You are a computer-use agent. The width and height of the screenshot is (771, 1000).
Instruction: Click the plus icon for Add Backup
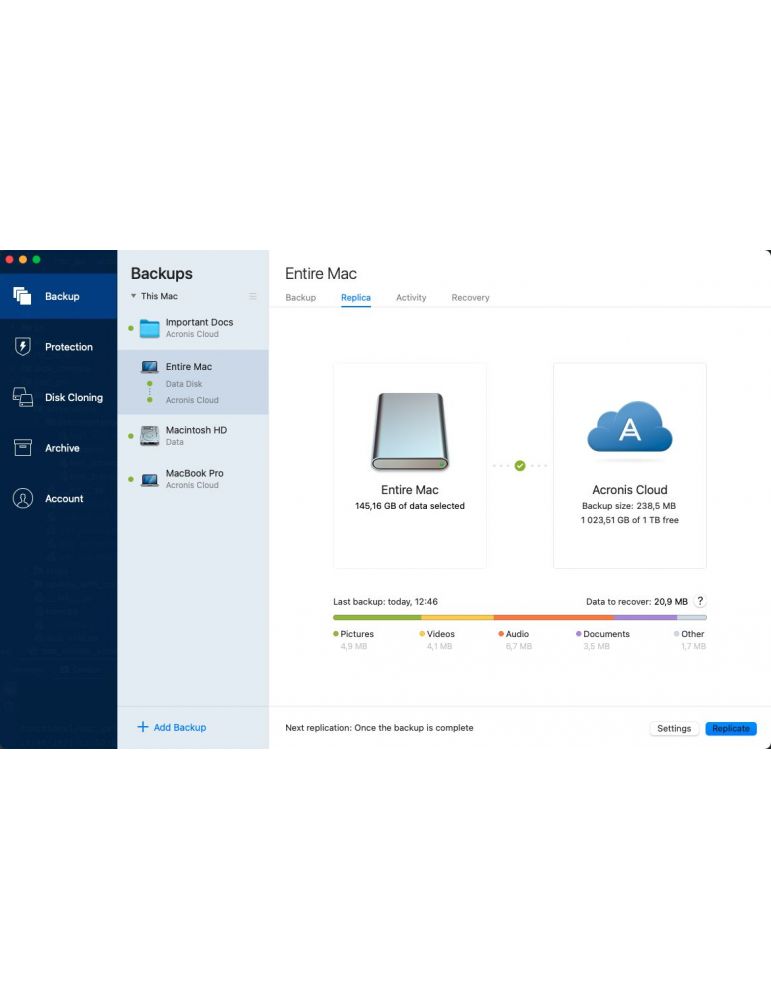(x=143, y=726)
